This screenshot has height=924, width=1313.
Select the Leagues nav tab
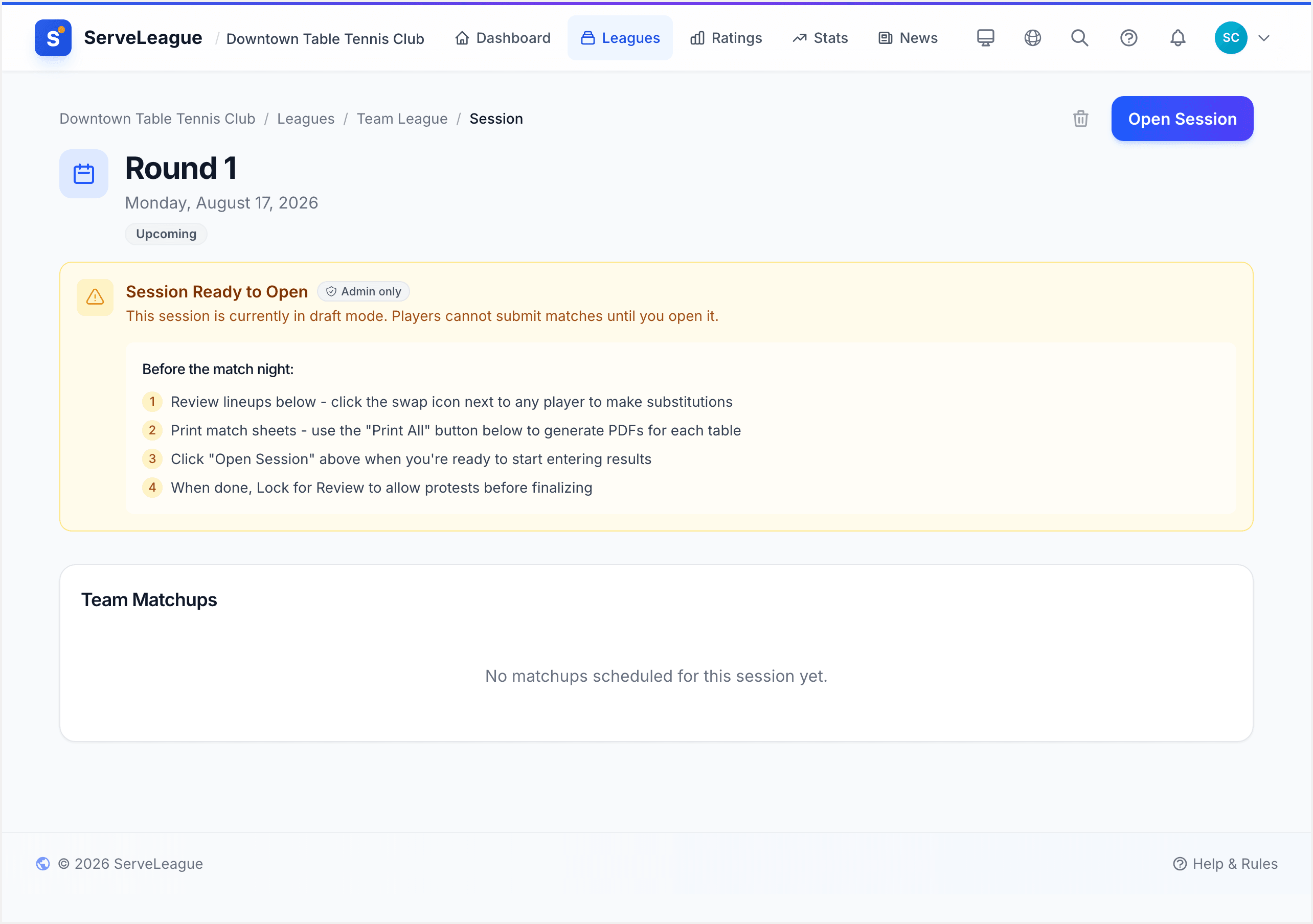(620, 38)
